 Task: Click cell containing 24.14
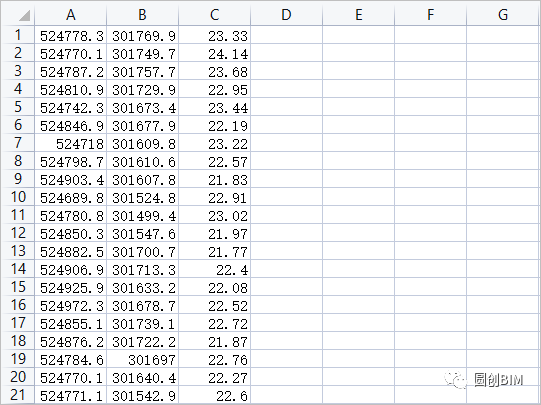coord(215,53)
